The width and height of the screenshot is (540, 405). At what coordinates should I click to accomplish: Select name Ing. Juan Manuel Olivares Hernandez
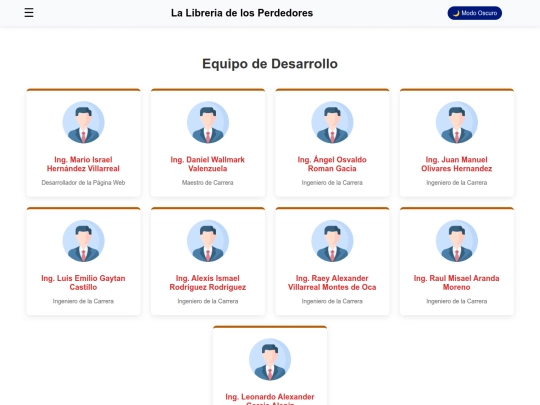457,164
